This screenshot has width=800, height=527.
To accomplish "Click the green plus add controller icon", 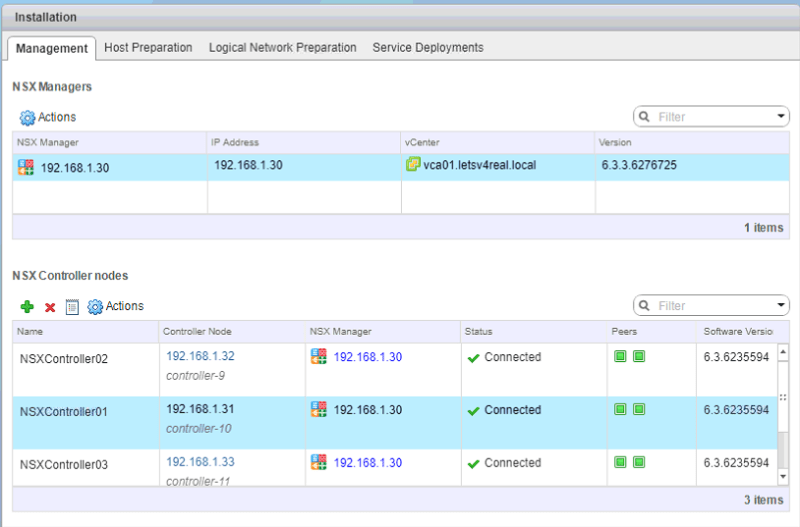I will (27, 307).
